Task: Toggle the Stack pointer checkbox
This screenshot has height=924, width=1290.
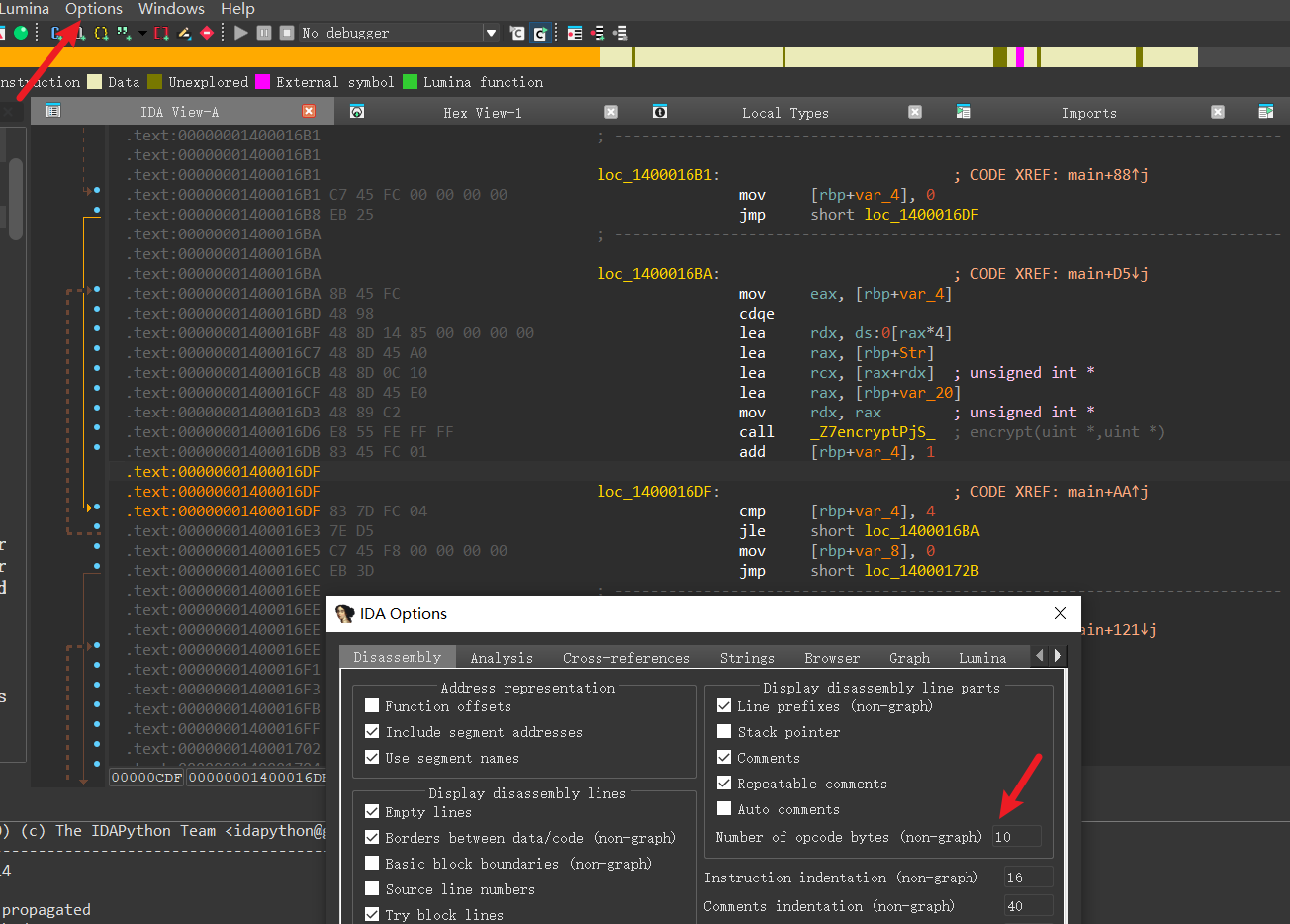Action: (724, 732)
